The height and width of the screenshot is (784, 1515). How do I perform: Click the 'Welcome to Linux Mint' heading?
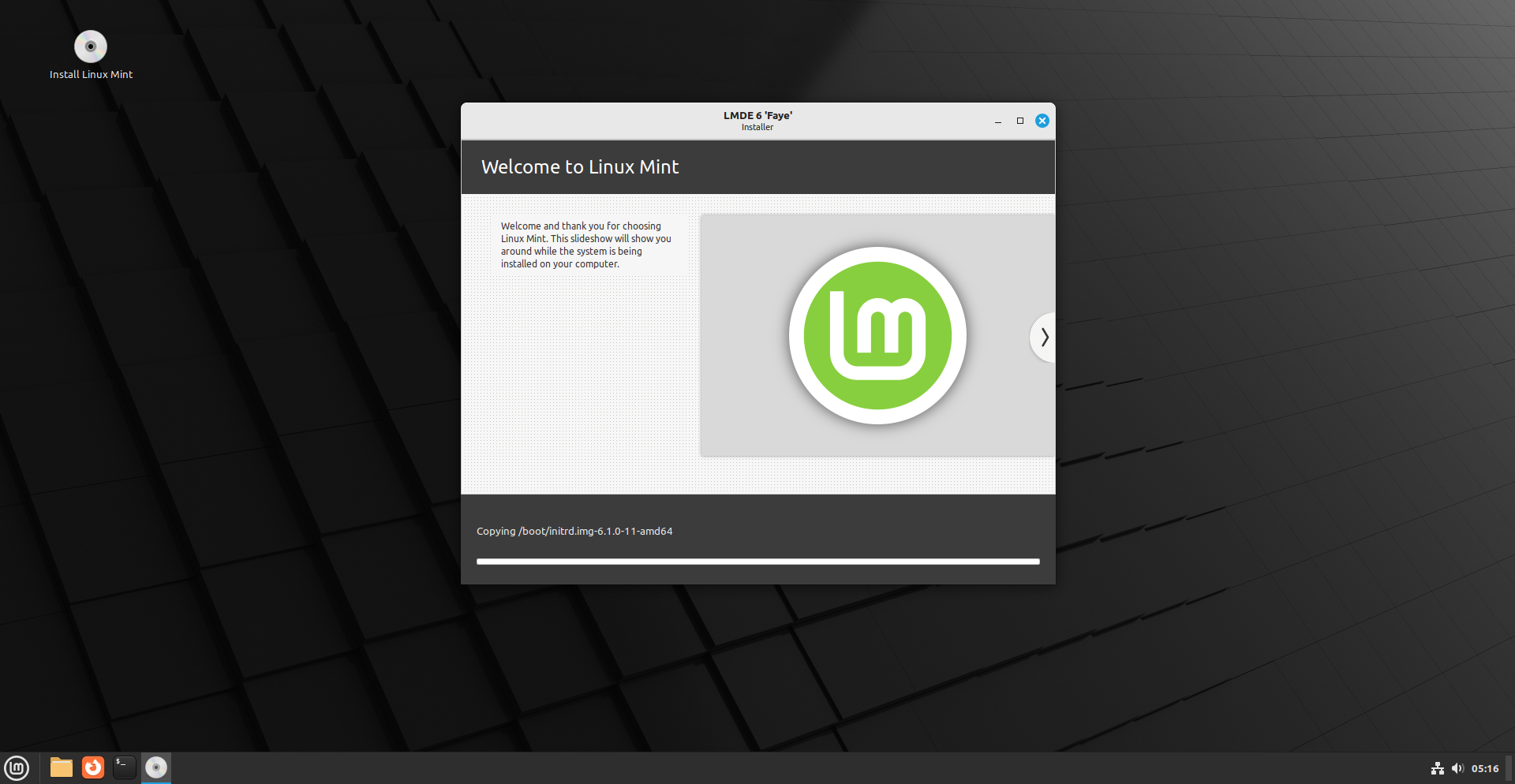pos(580,167)
